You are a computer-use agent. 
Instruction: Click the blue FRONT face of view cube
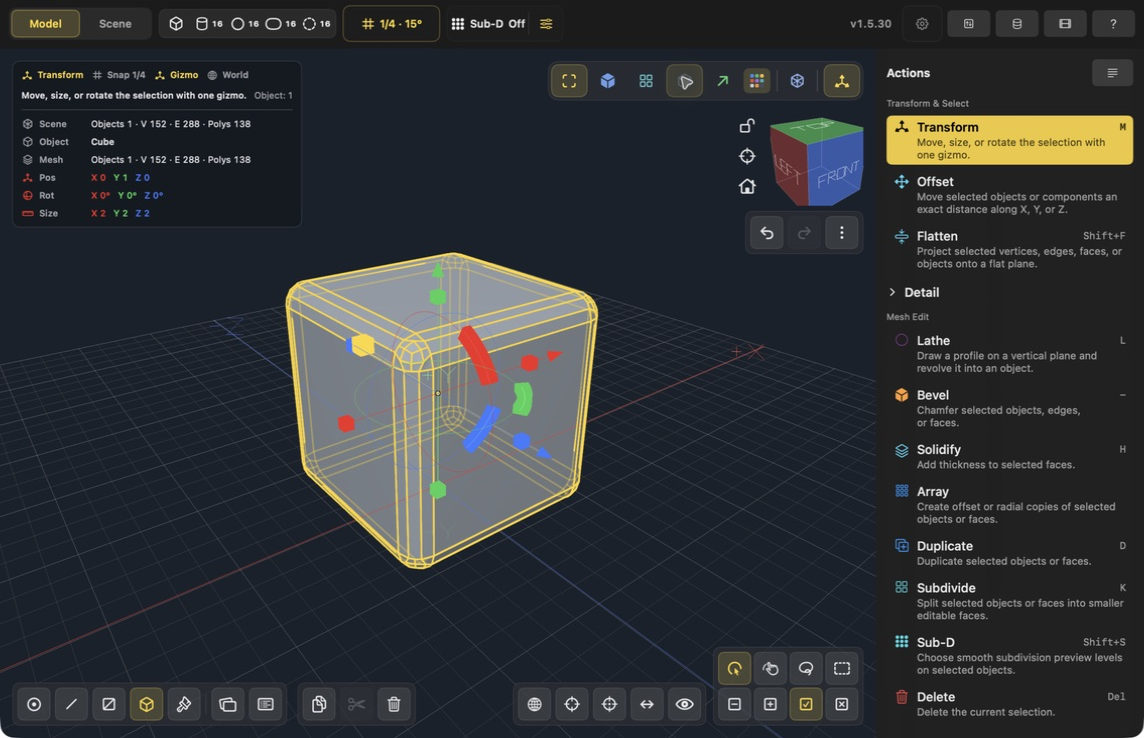(838, 174)
